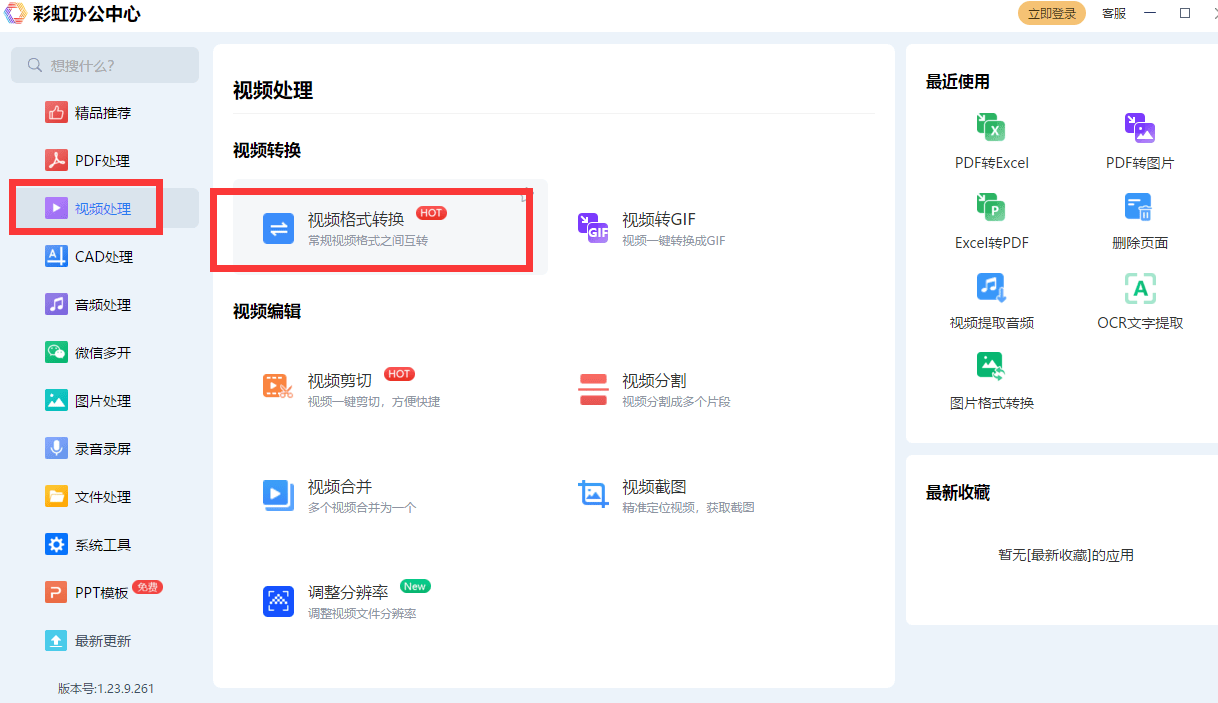1218x703 pixels.
Task: Click the 视频编辑 section heading
Action: point(267,311)
